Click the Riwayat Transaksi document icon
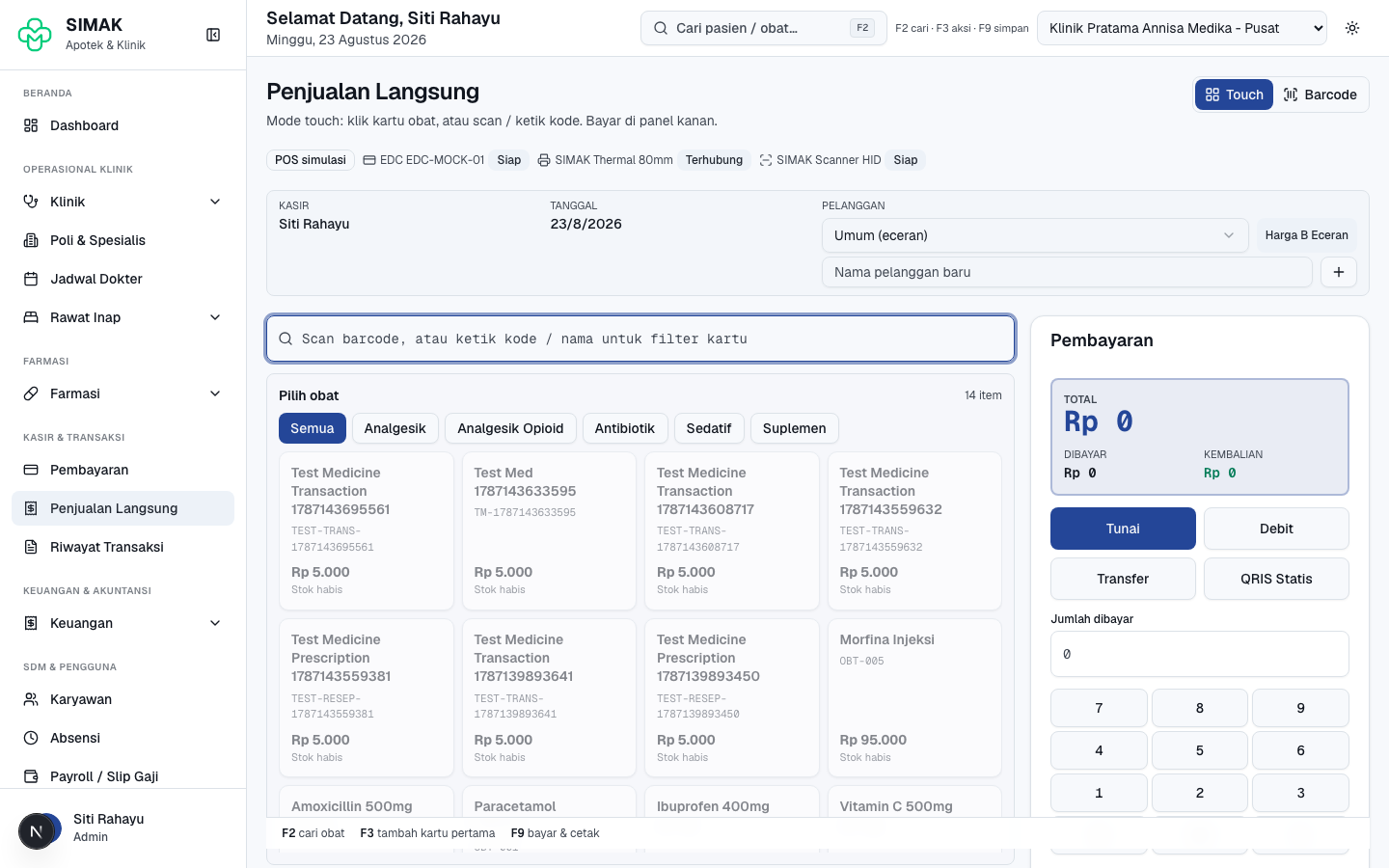This screenshot has height=868, width=1389. pyautogui.click(x=31, y=547)
